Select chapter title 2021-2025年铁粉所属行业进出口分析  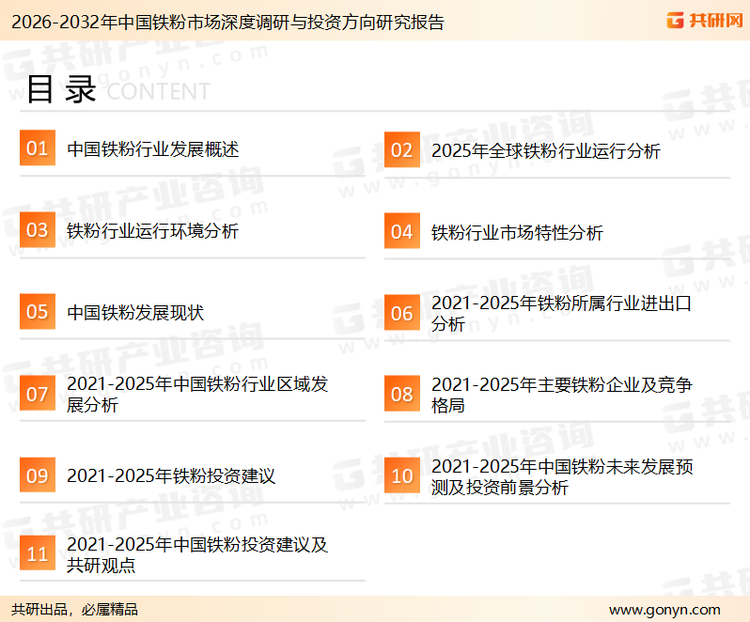(562, 313)
